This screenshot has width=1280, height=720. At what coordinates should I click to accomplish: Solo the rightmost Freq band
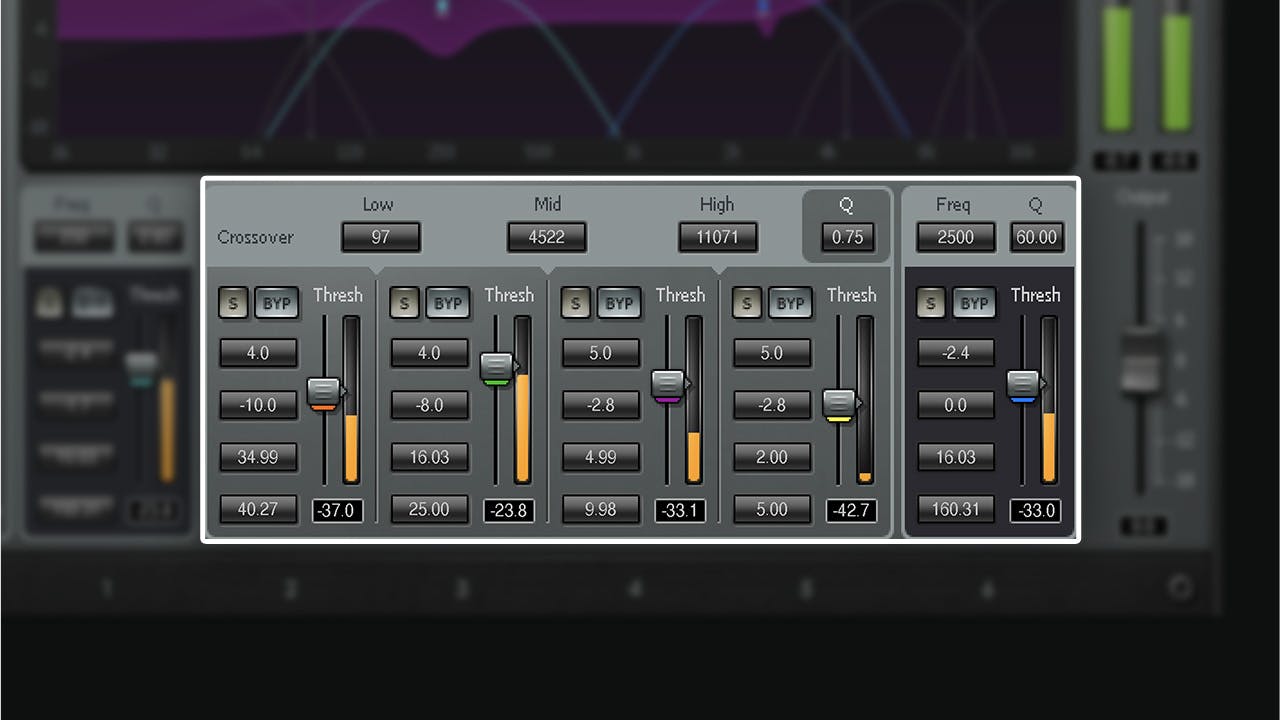[931, 303]
